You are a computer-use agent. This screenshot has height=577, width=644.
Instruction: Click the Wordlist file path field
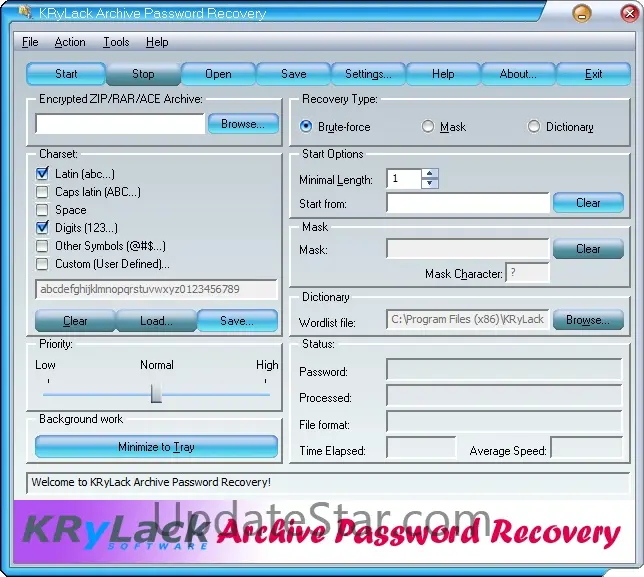tap(468, 320)
